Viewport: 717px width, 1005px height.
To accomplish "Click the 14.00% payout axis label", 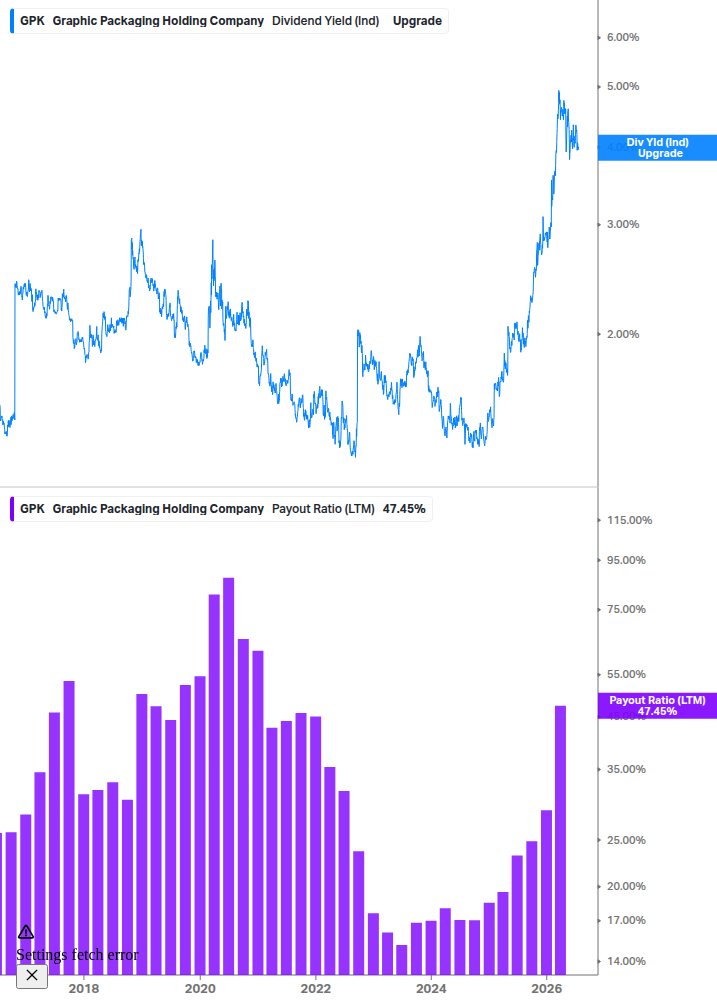I will pos(626,961).
